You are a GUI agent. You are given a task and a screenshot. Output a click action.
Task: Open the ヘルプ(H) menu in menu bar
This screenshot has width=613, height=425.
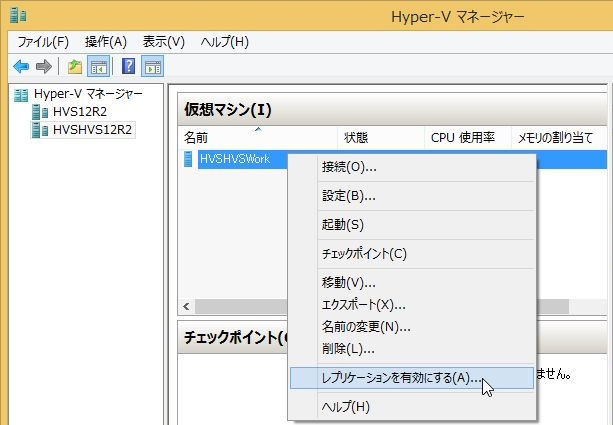[x=224, y=41]
